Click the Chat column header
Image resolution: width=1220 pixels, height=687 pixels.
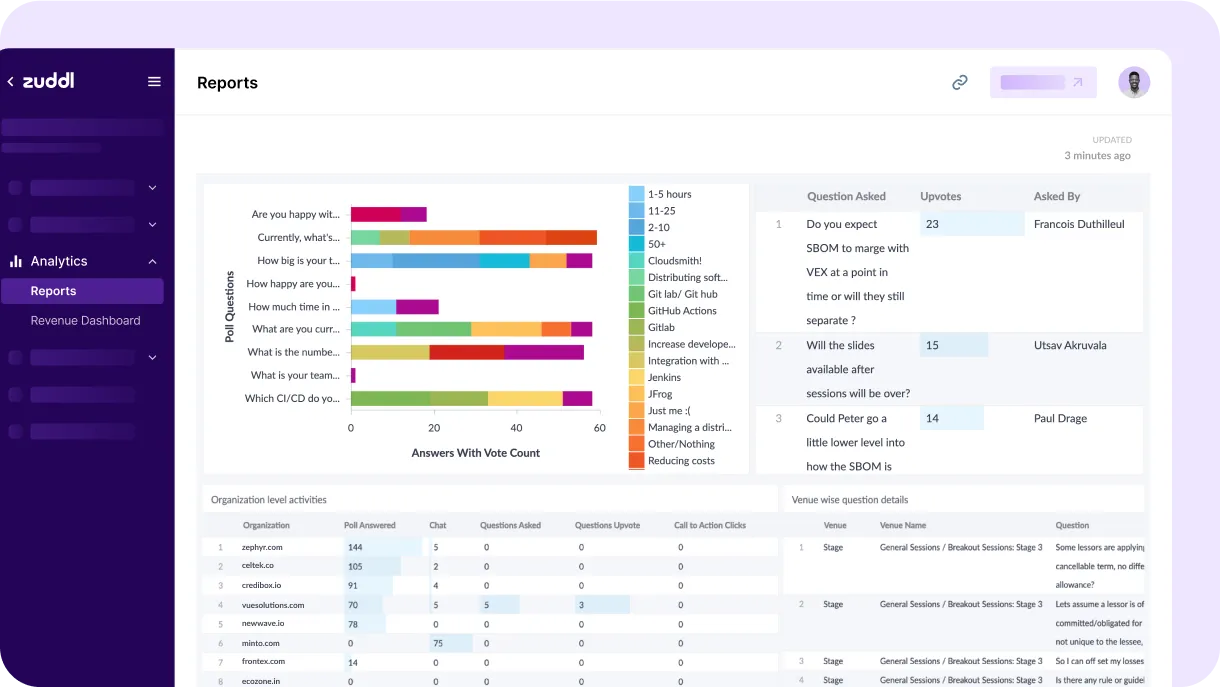(x=438, y=525)
